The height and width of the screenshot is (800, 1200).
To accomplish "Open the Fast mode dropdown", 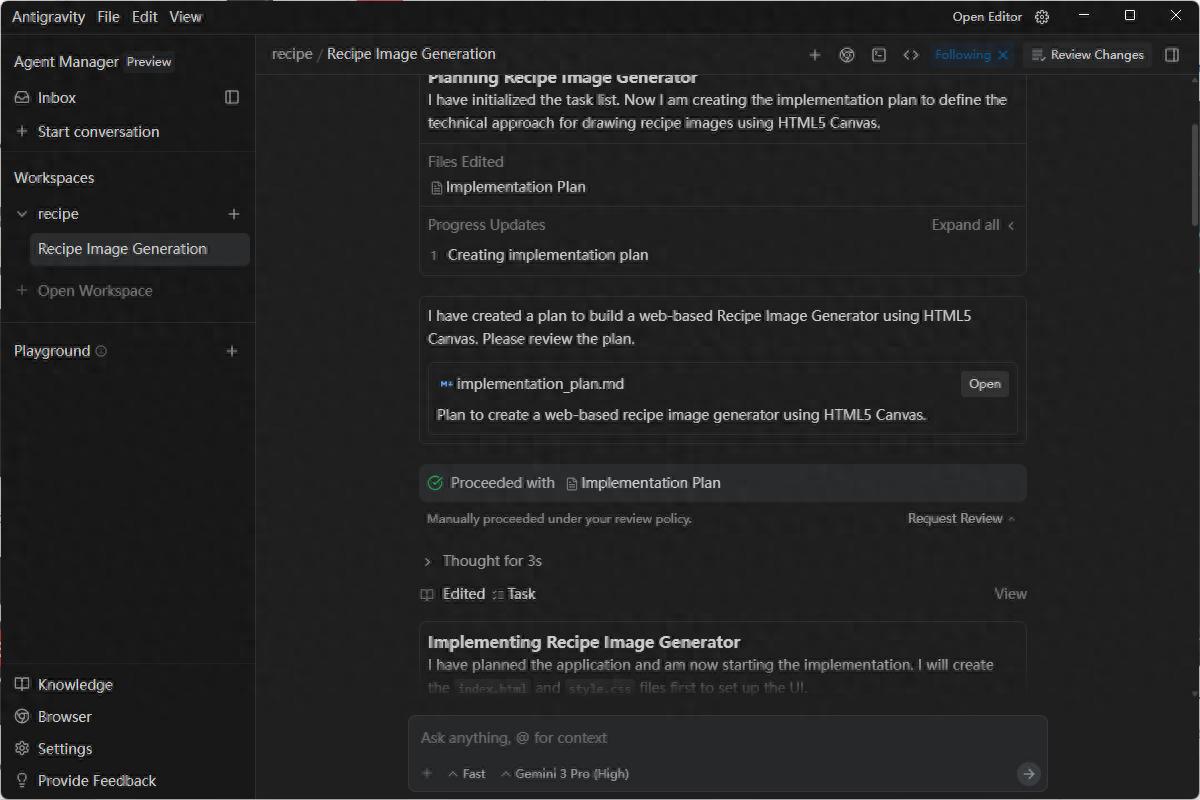I will (x=467, y=773).
